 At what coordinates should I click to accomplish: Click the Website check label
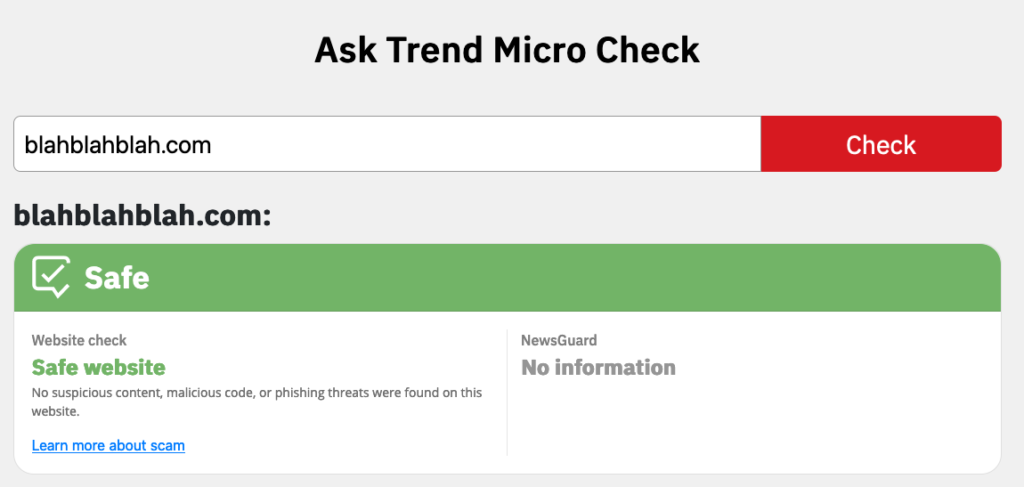(x=79, y=340)
